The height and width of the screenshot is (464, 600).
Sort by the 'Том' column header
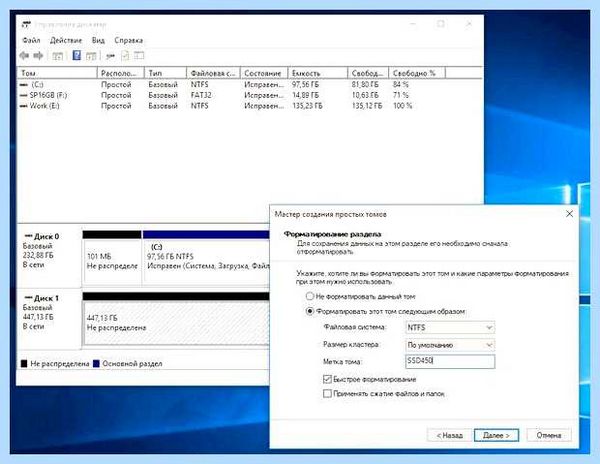pyautogui.click(x=57, y=73)
